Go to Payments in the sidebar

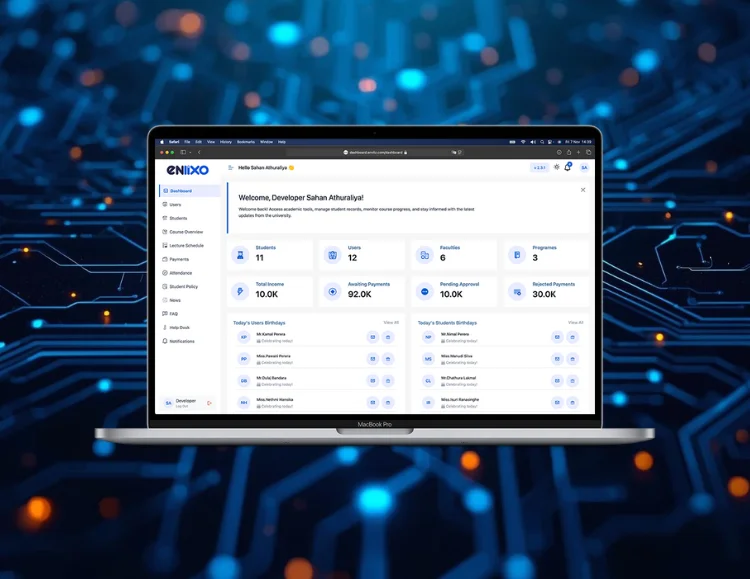pyautogui.click(x=179, y=259)
